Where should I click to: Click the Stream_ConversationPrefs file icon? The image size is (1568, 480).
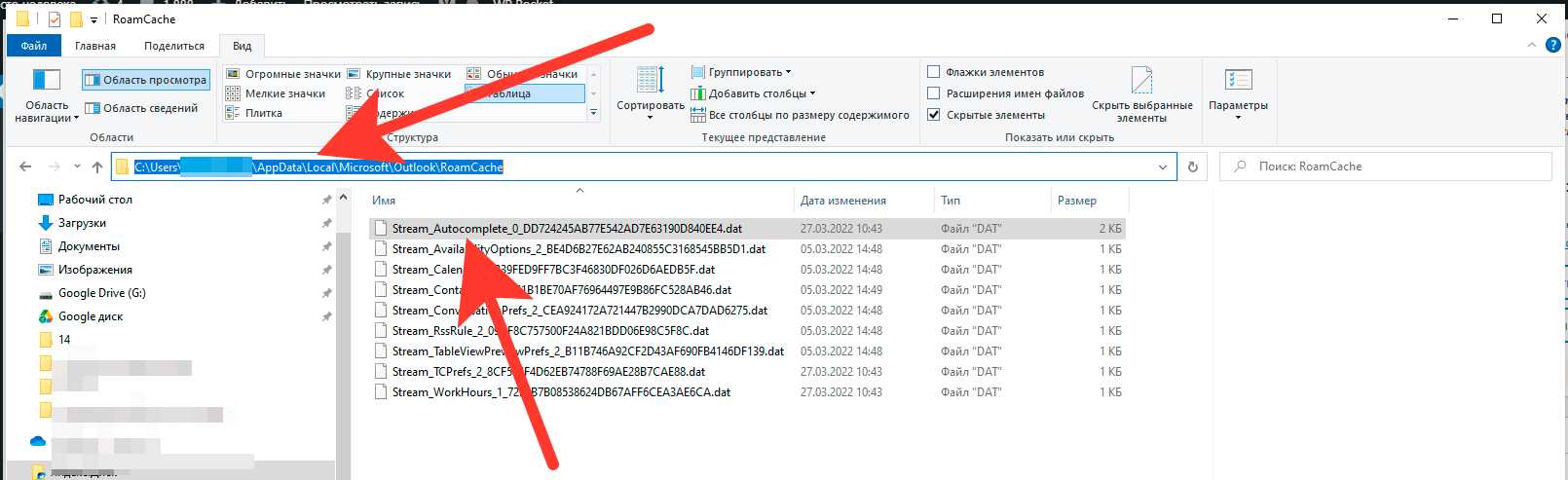[381, 311]
